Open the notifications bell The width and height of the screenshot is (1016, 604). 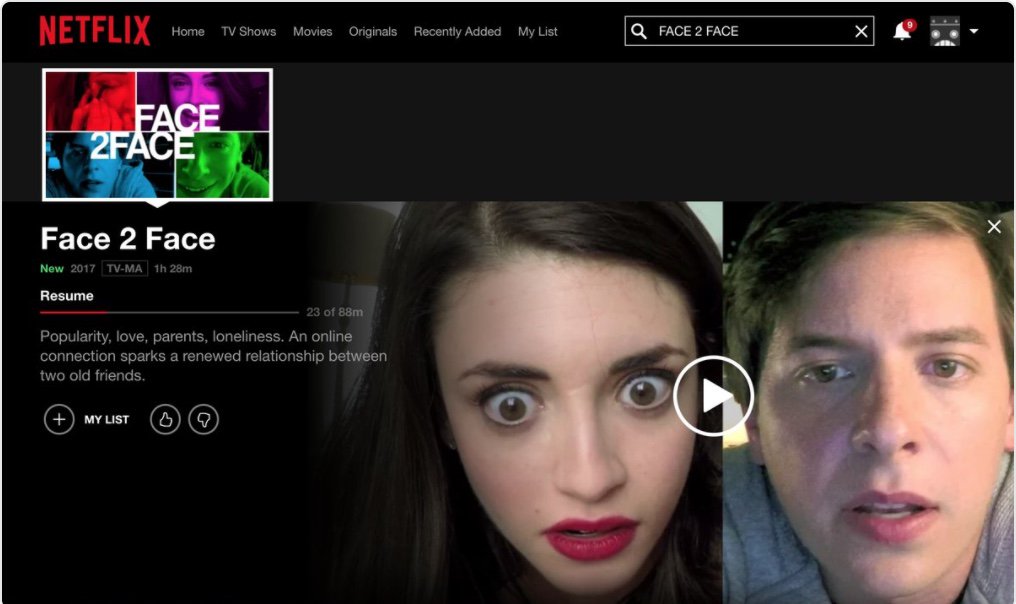pos(902,30)
